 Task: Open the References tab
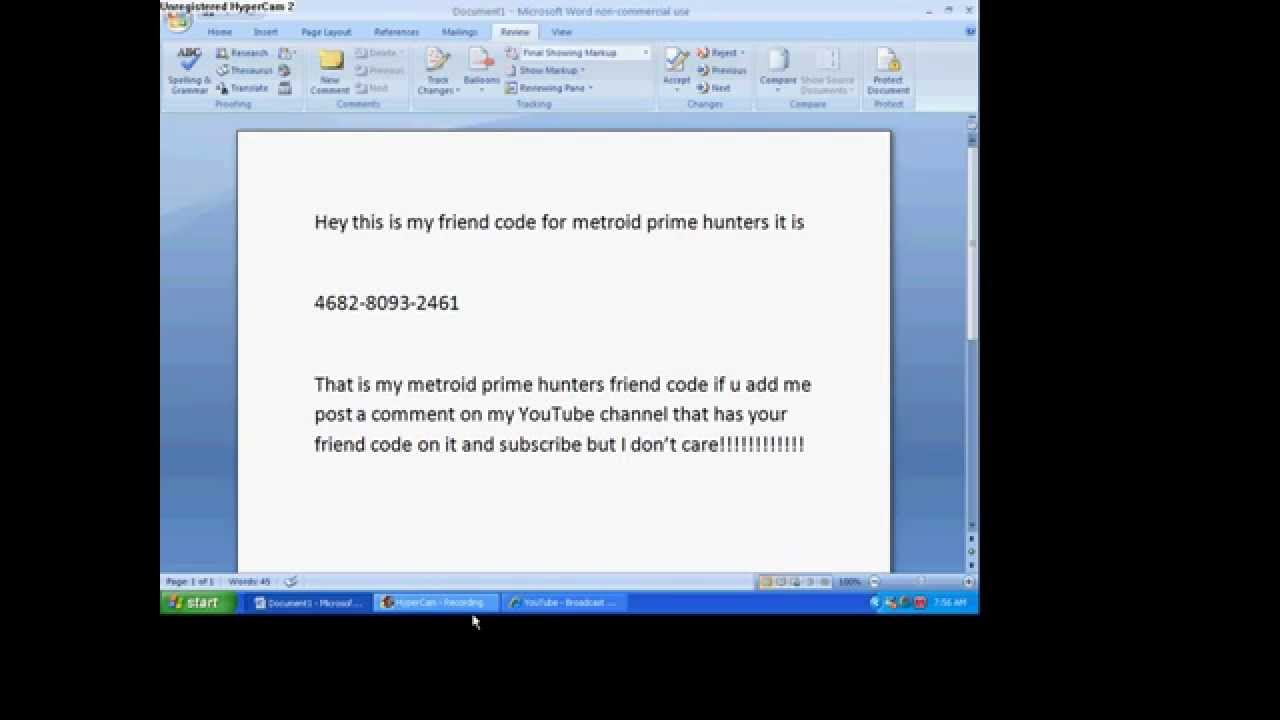pyautogui.click(x=396, y=32)
